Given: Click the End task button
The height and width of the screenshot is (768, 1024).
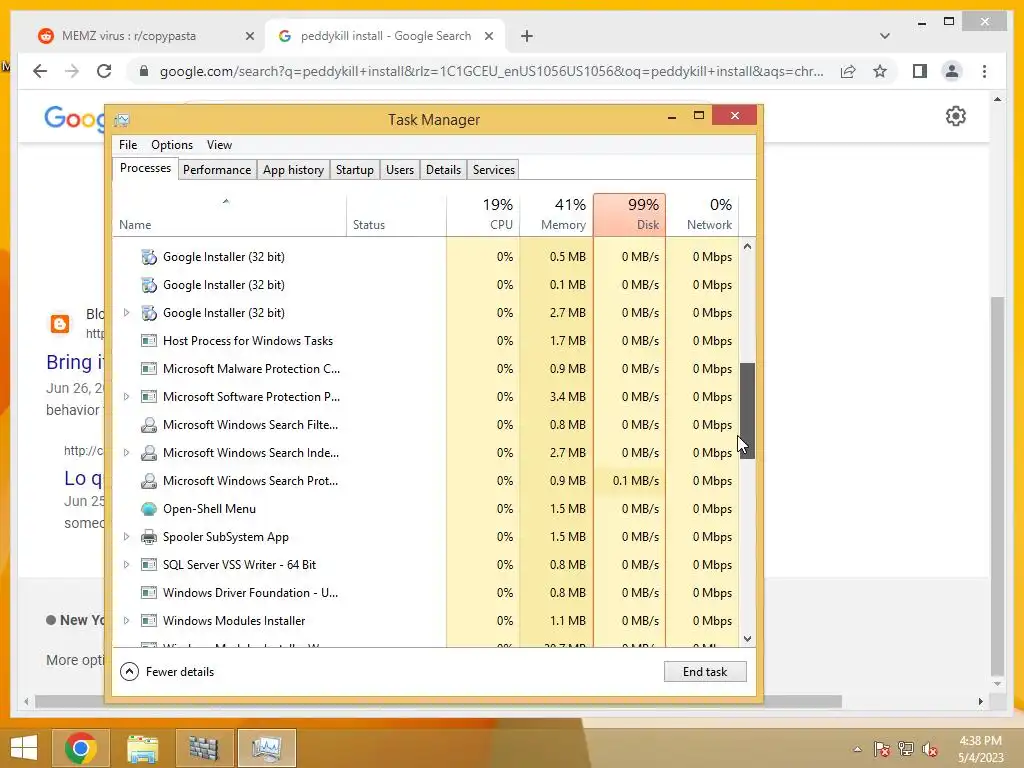Looking at the screenshot, I should [705, 671].
